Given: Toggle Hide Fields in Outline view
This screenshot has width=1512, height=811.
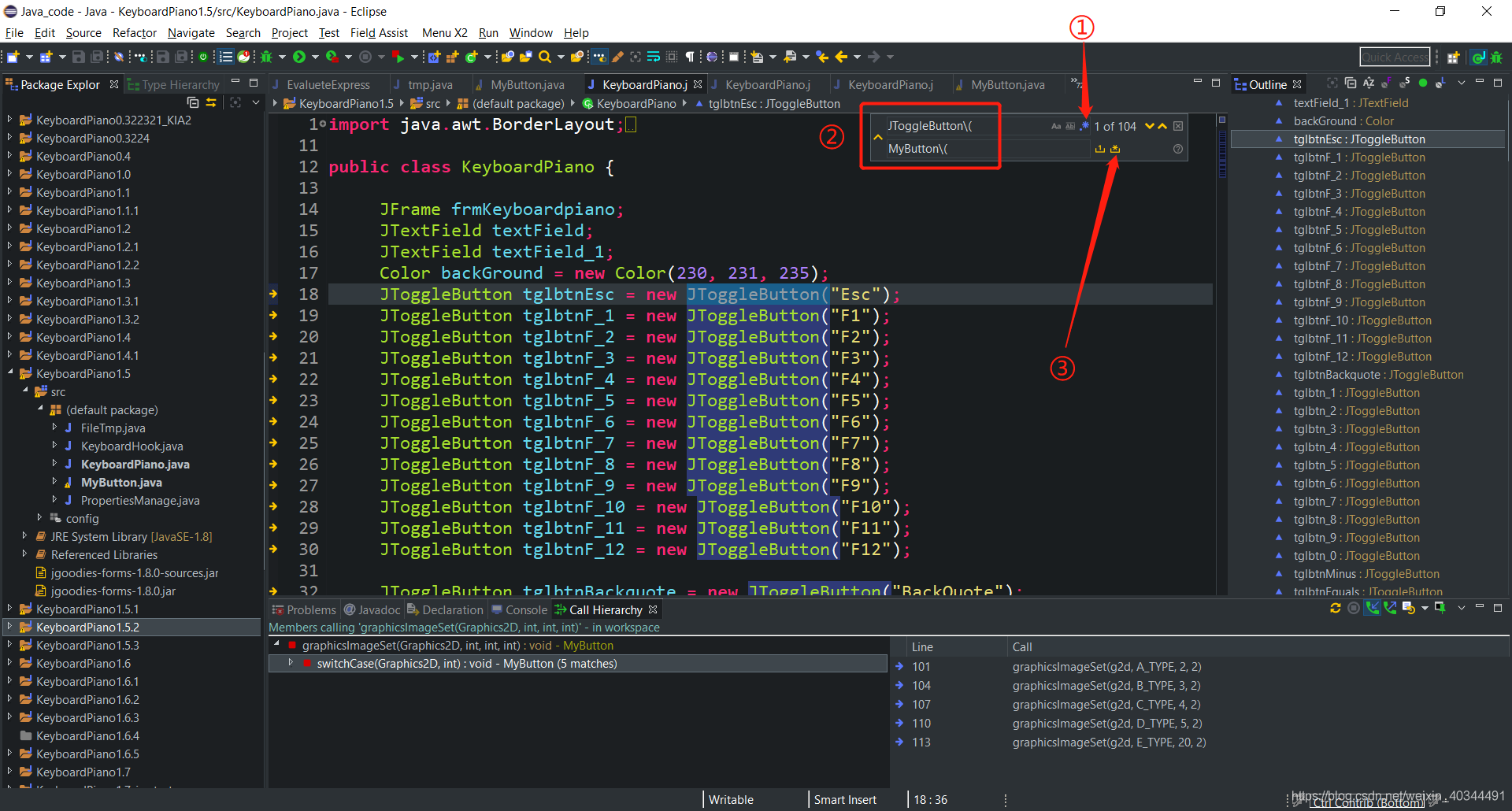Looking at the screenshot, I should pyautogui.click(x=1387, y=83).
